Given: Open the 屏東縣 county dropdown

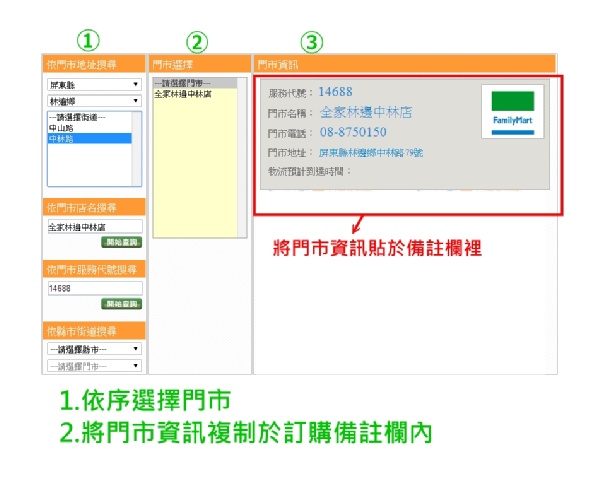Looking at the screenshot, I should click(x=94, y=85).
